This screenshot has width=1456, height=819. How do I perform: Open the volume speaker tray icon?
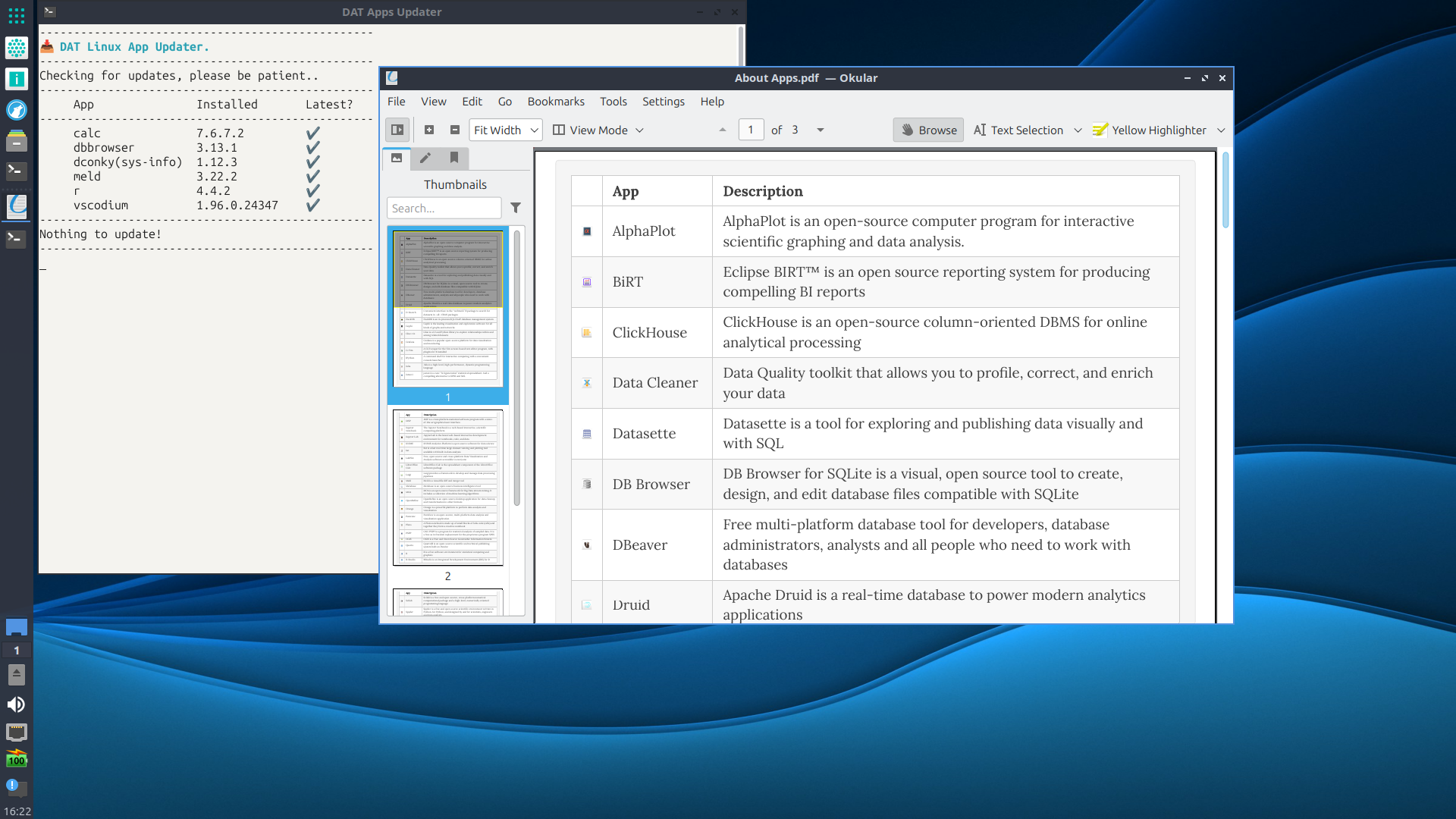pyautogui.click(x=16, y=704)
